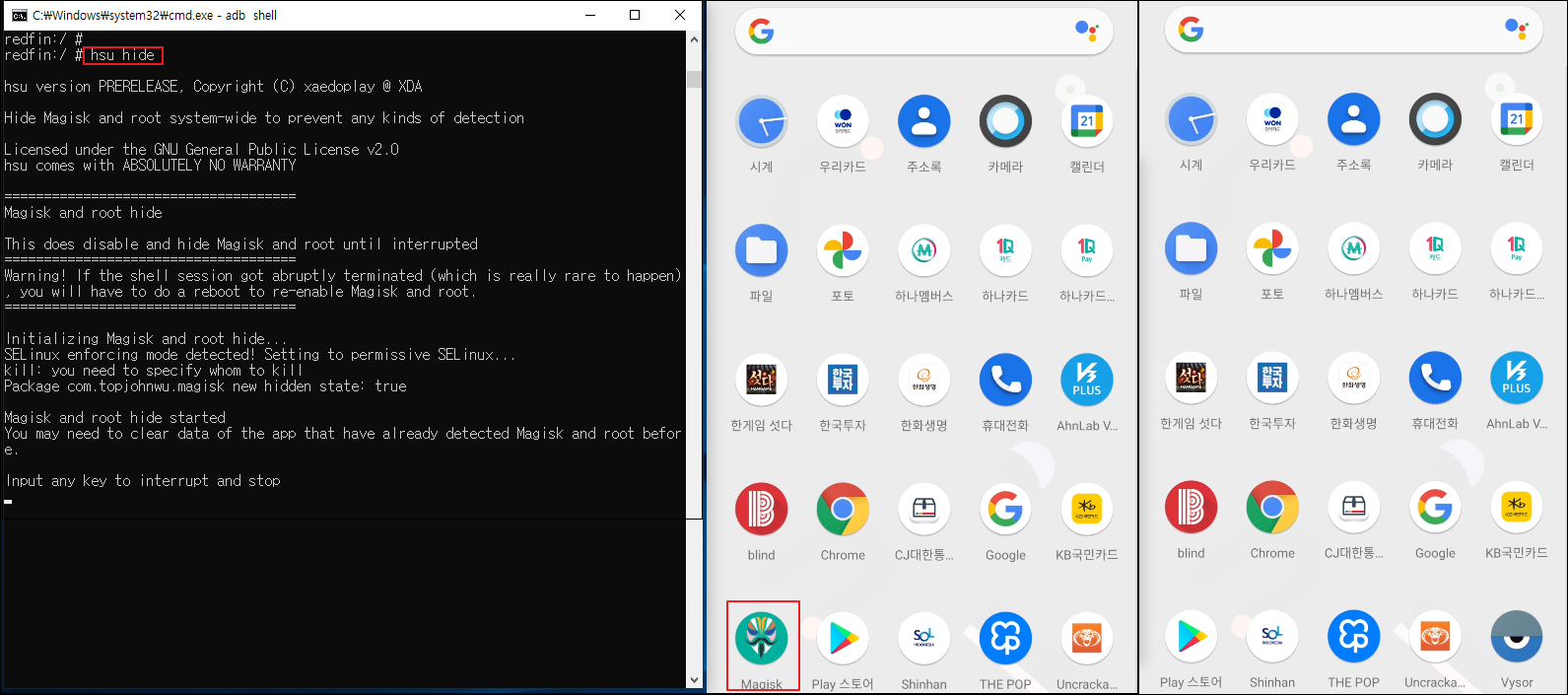Image resolution: width=1568 pixels, height=695 pixels.
Task: Launch 카메라 on the Vysor phone screen
Action: point(1435,120)
